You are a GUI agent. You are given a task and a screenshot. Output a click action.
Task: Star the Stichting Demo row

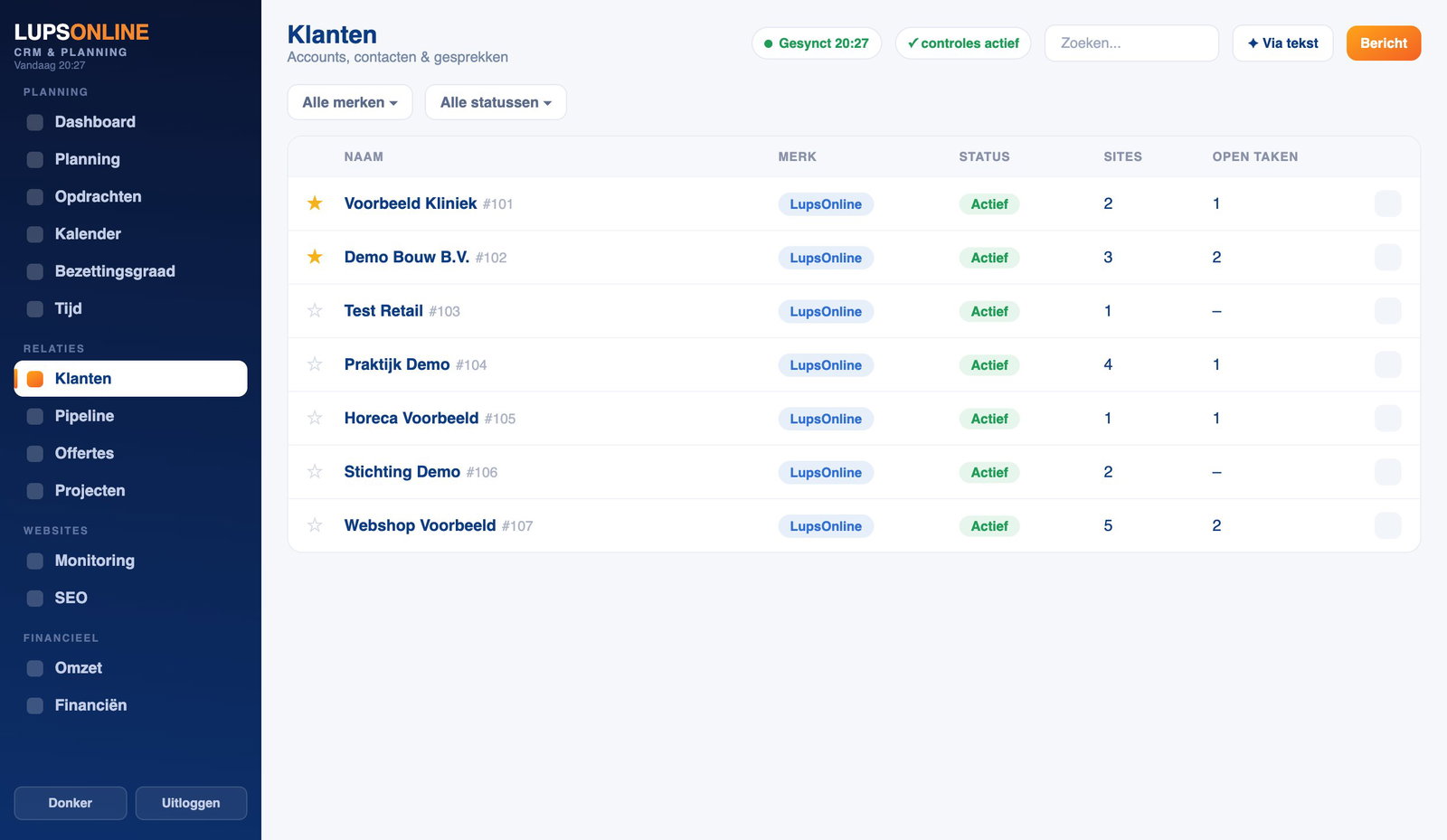[315, 472]
